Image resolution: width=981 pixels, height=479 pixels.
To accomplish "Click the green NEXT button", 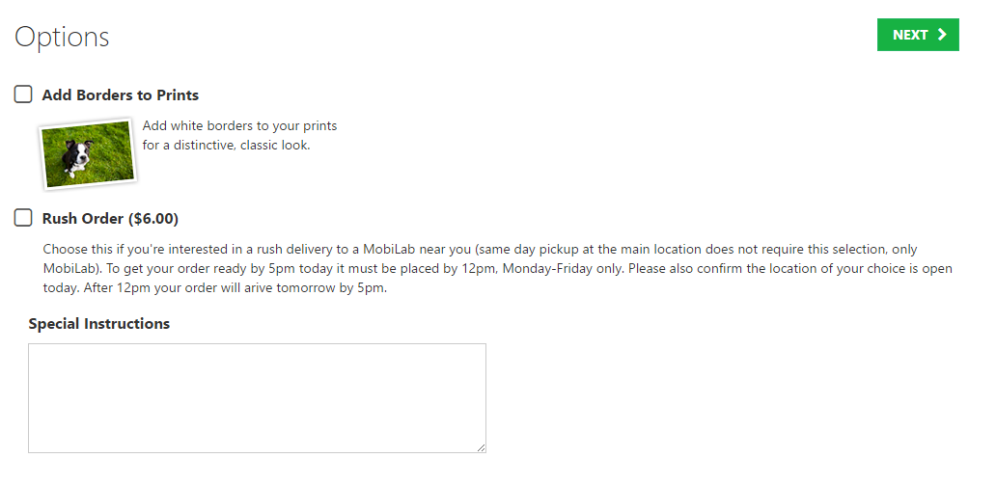I will [918, 35].
